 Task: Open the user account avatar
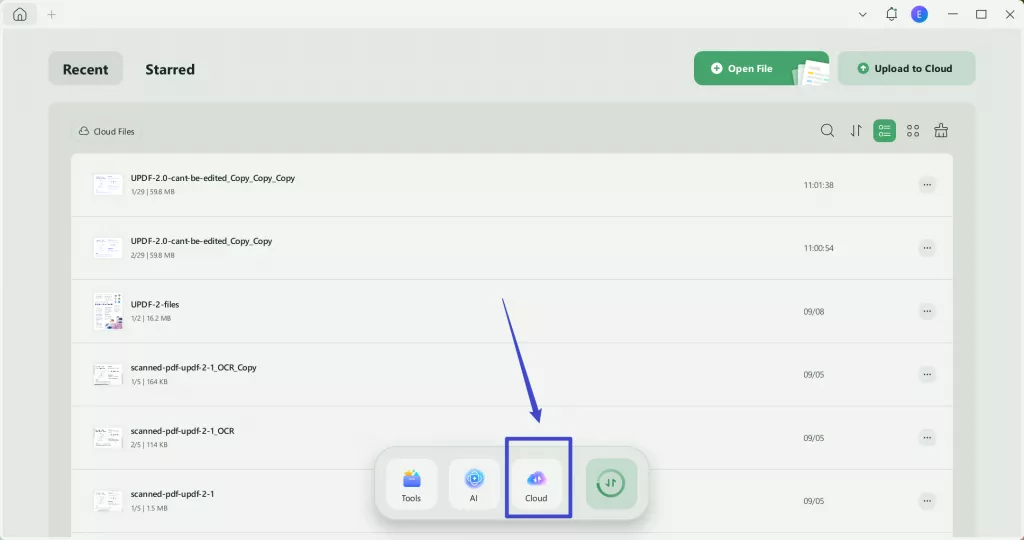920,14
